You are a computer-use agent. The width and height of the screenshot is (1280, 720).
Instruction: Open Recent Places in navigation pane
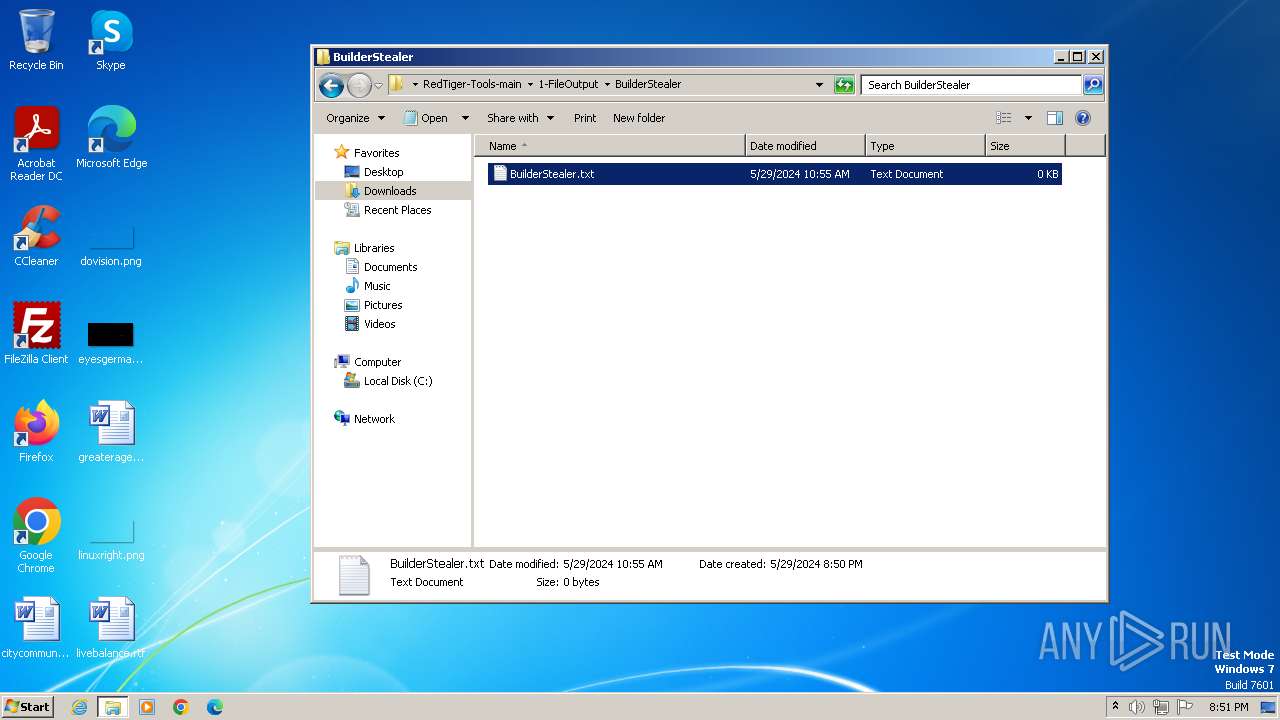pyautogui.click(x=397, y=210)
